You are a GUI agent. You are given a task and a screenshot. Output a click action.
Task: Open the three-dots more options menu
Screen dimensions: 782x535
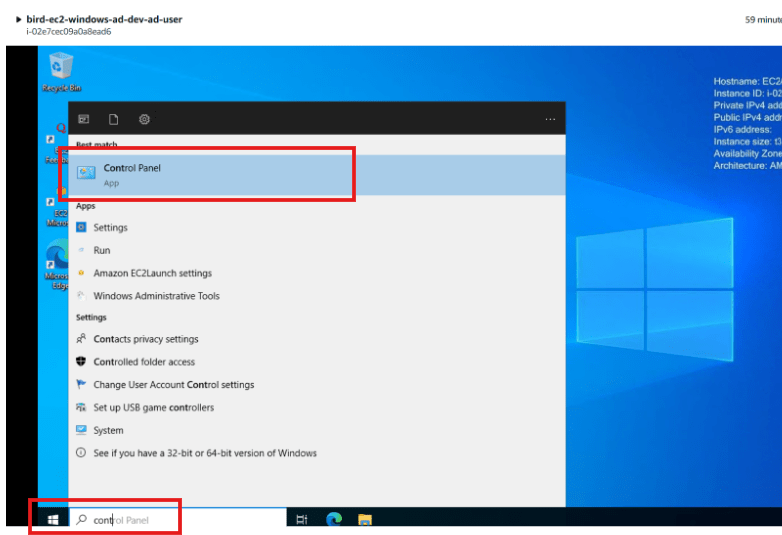[550, 119]
